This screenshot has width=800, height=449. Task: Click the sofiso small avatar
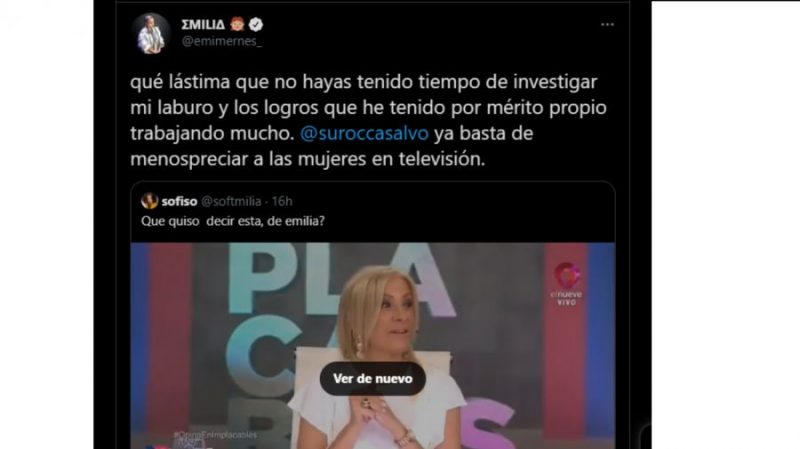(x=149, y=201)
